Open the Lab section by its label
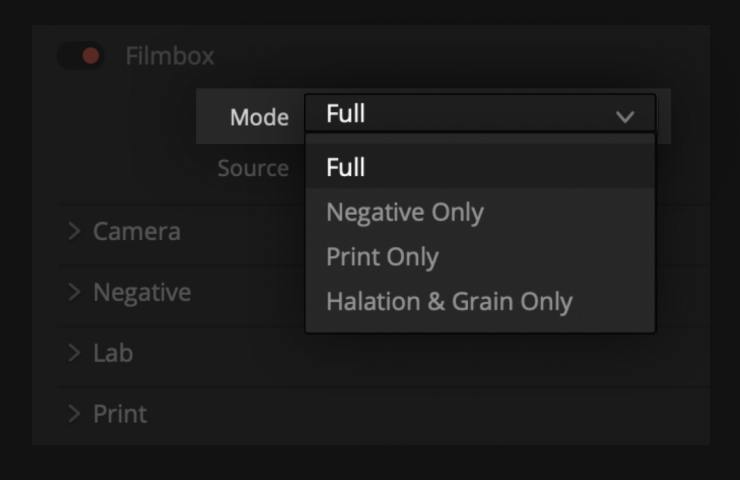 pyautogui.click(x=113, y=353)
